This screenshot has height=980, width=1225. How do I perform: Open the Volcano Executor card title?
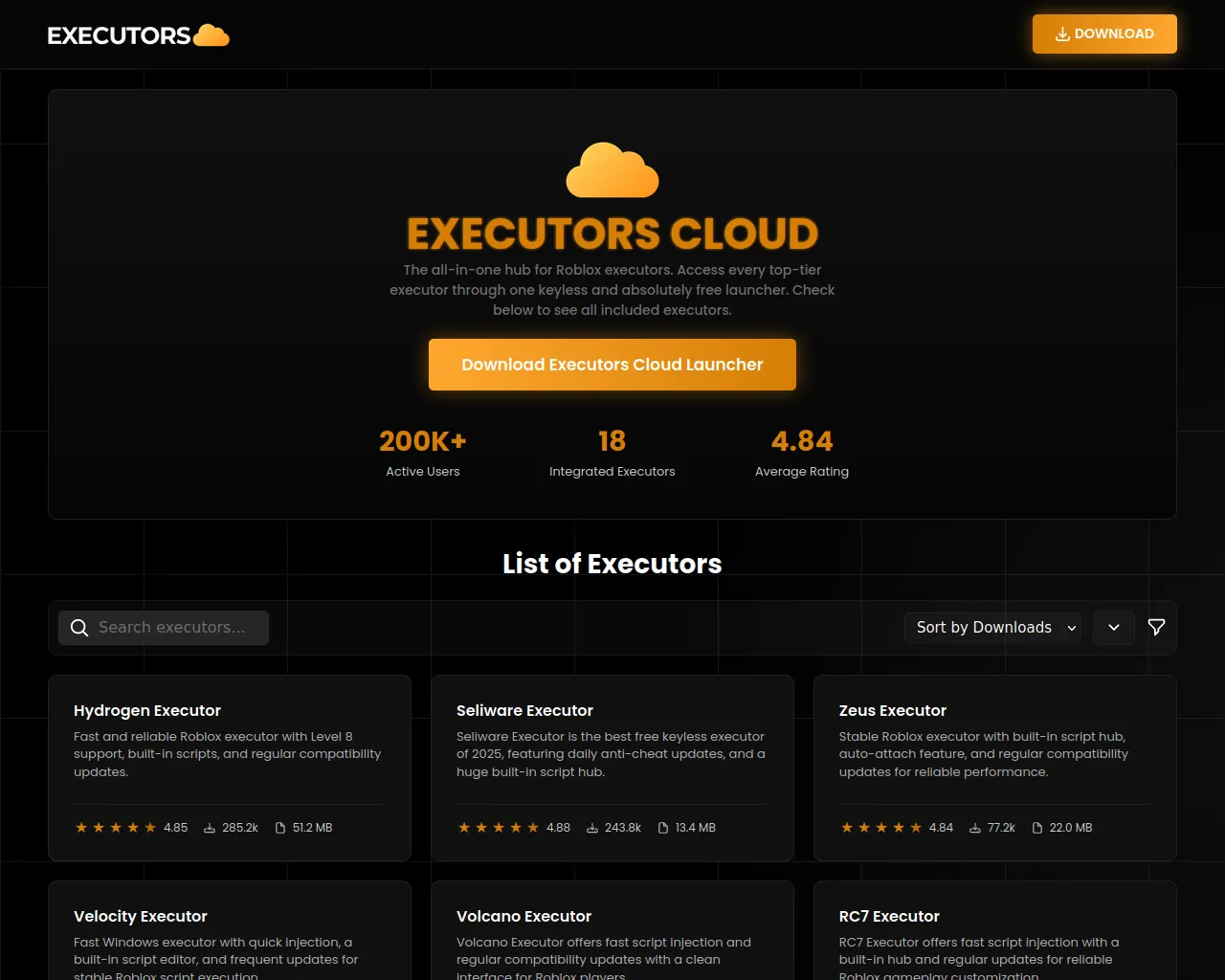click(x=523, y=916)
